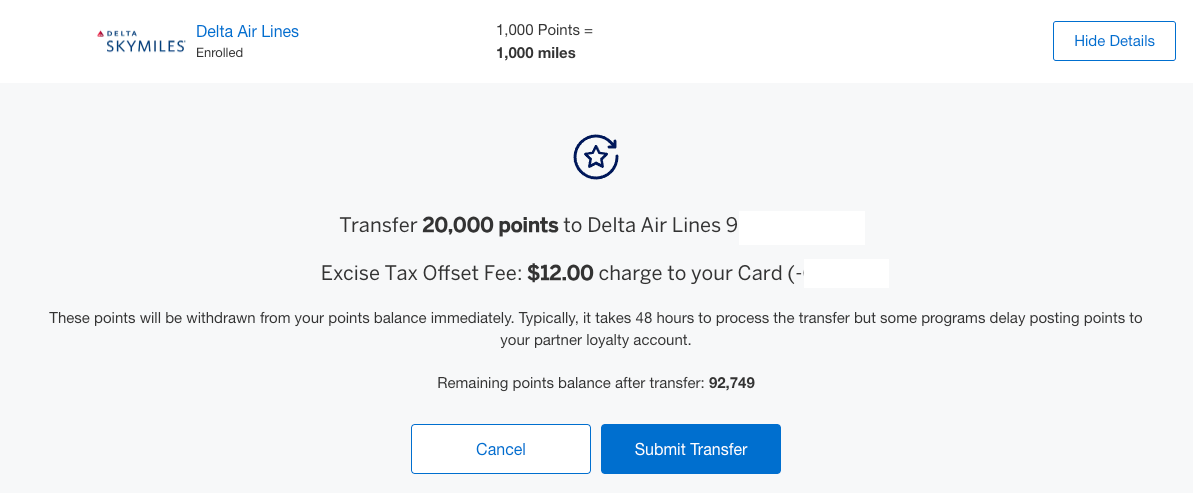Viewport: 1193px width, 493px height.
Task: Click "your partner loyalty account" text
Action: 596,340
